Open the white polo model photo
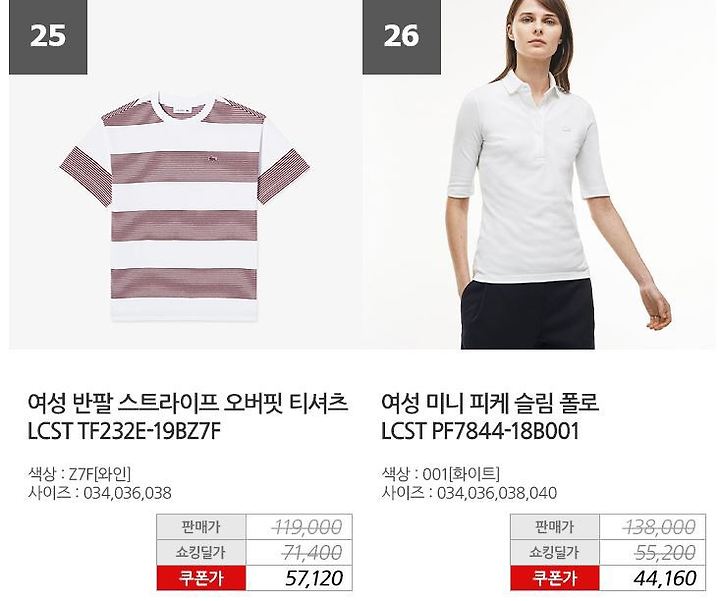Viewport: 720px width, 601px height. coord(539,174)
